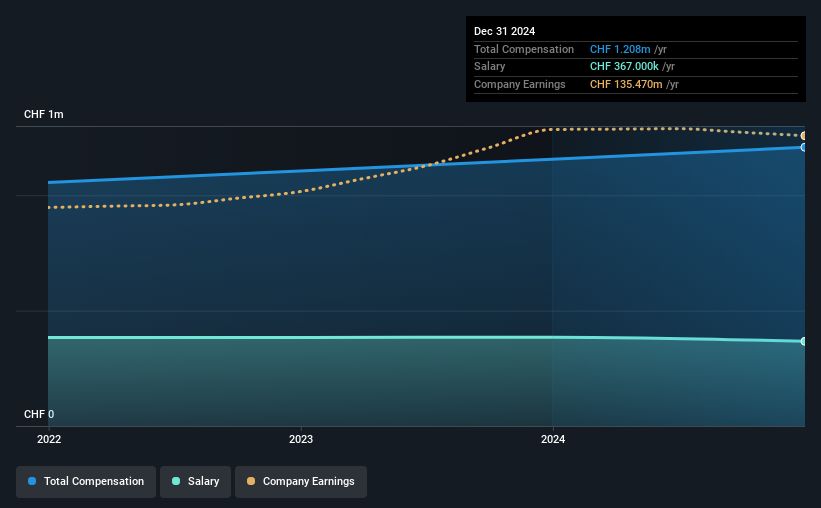
Task: Toggle the Company Earnings legend button
Action: (x=301, y=482)
